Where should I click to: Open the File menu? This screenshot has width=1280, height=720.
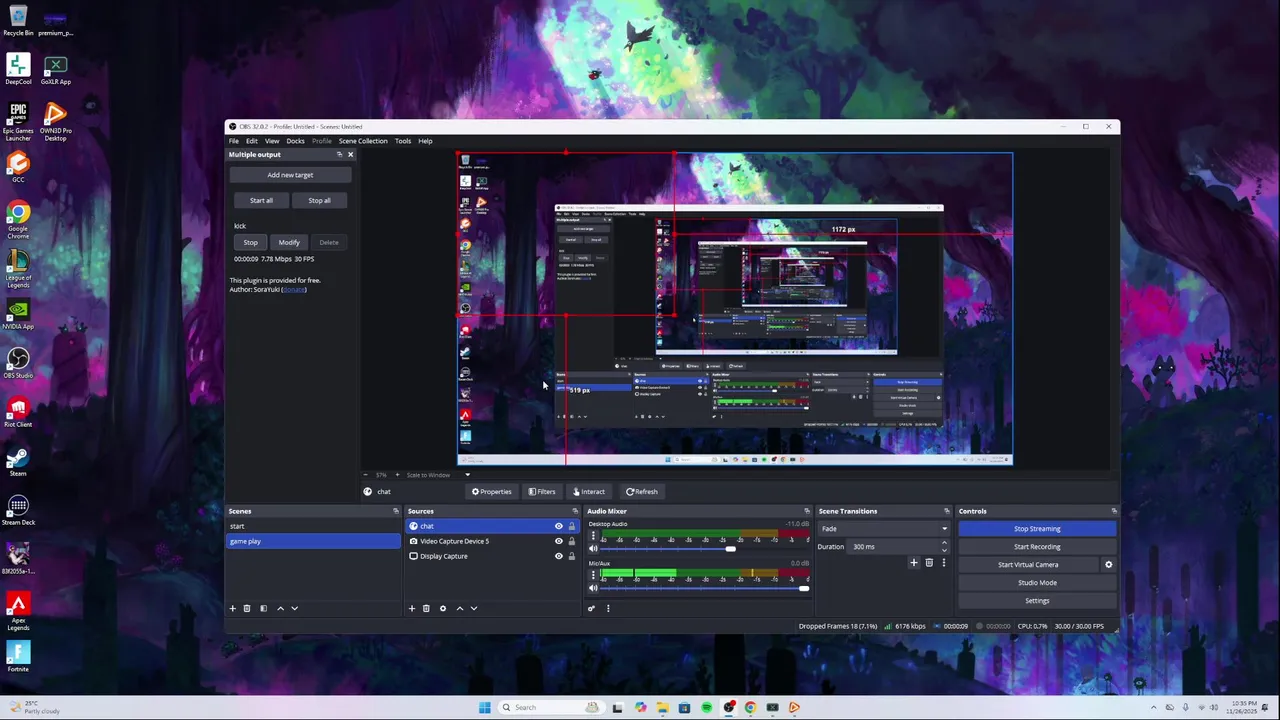234,141
